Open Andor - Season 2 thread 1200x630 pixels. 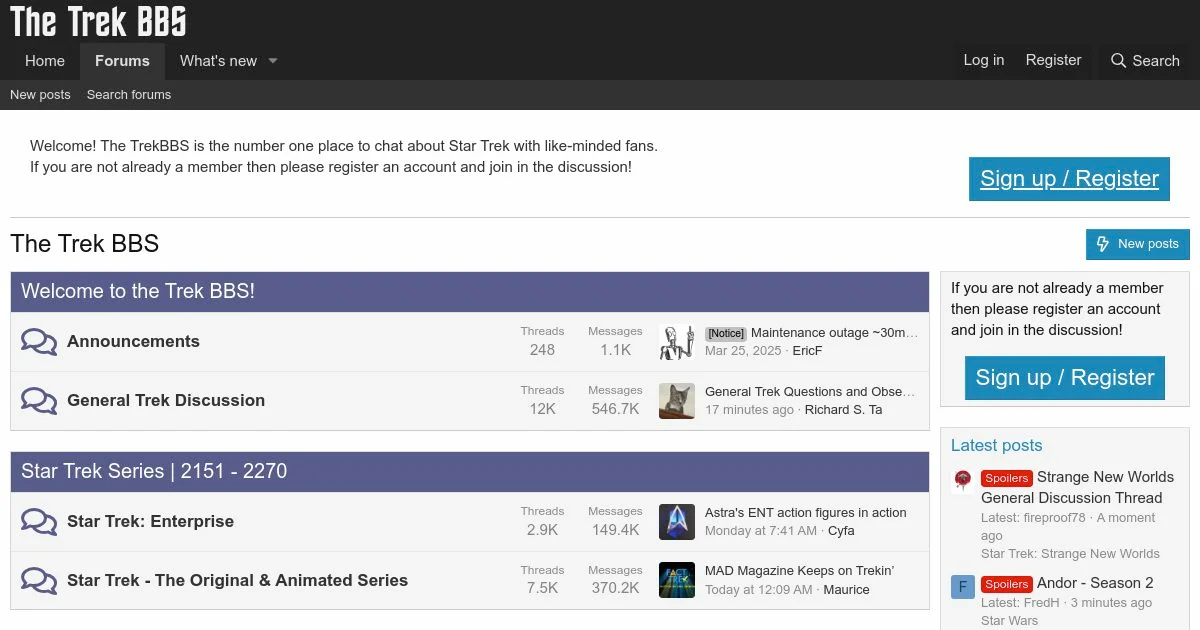click(1095, 583)
